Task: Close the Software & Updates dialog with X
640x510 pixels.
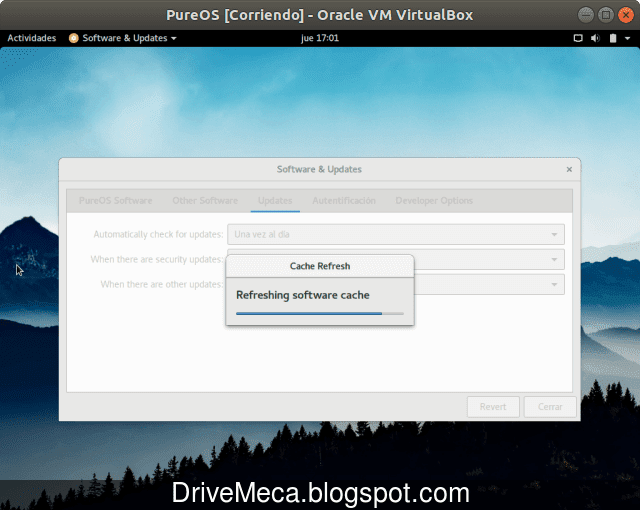Action: [569, 169]
